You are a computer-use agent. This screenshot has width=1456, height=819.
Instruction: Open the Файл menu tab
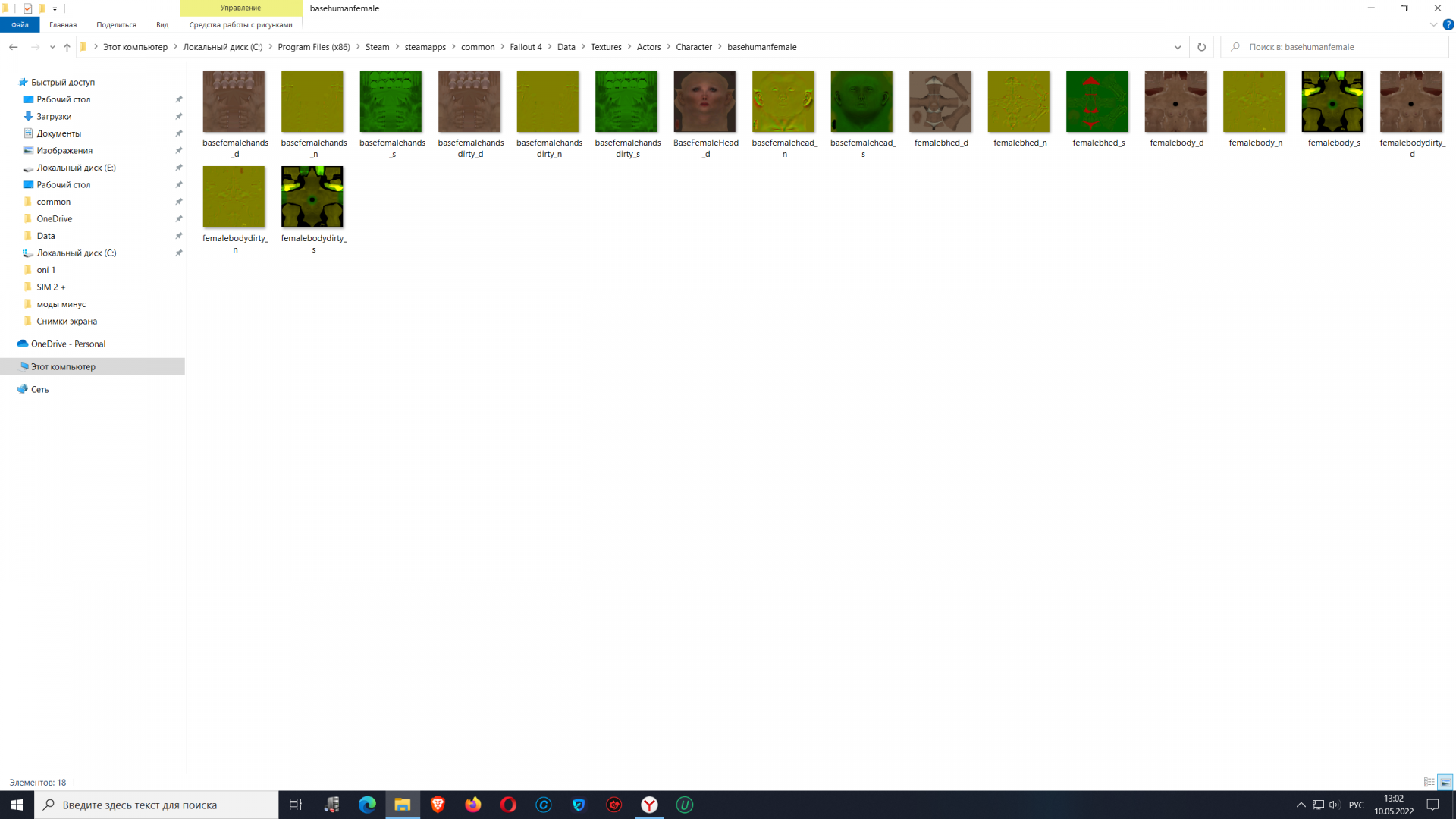point(20,25)
